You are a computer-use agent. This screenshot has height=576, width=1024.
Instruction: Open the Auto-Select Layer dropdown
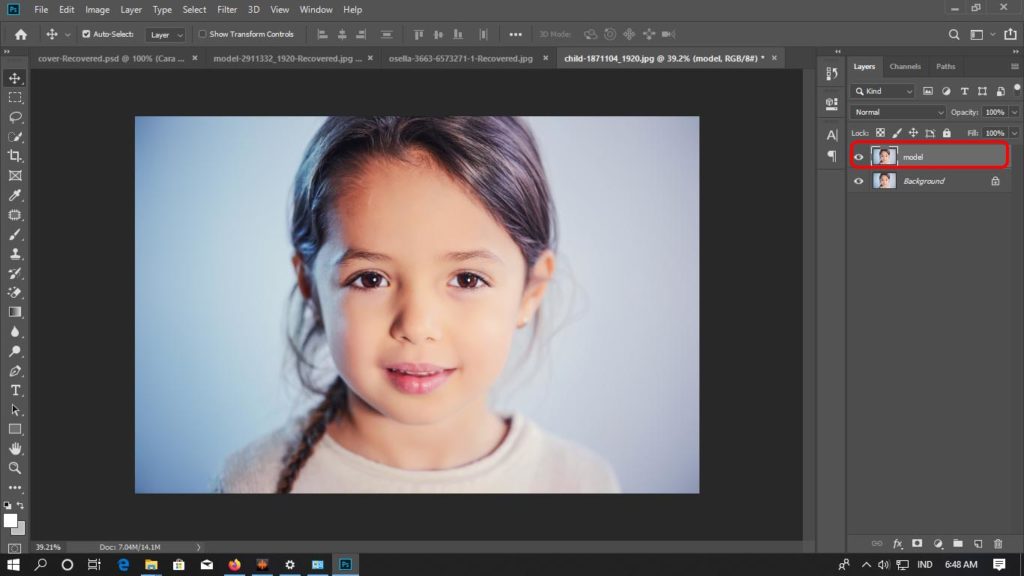(x=166, y=35)
